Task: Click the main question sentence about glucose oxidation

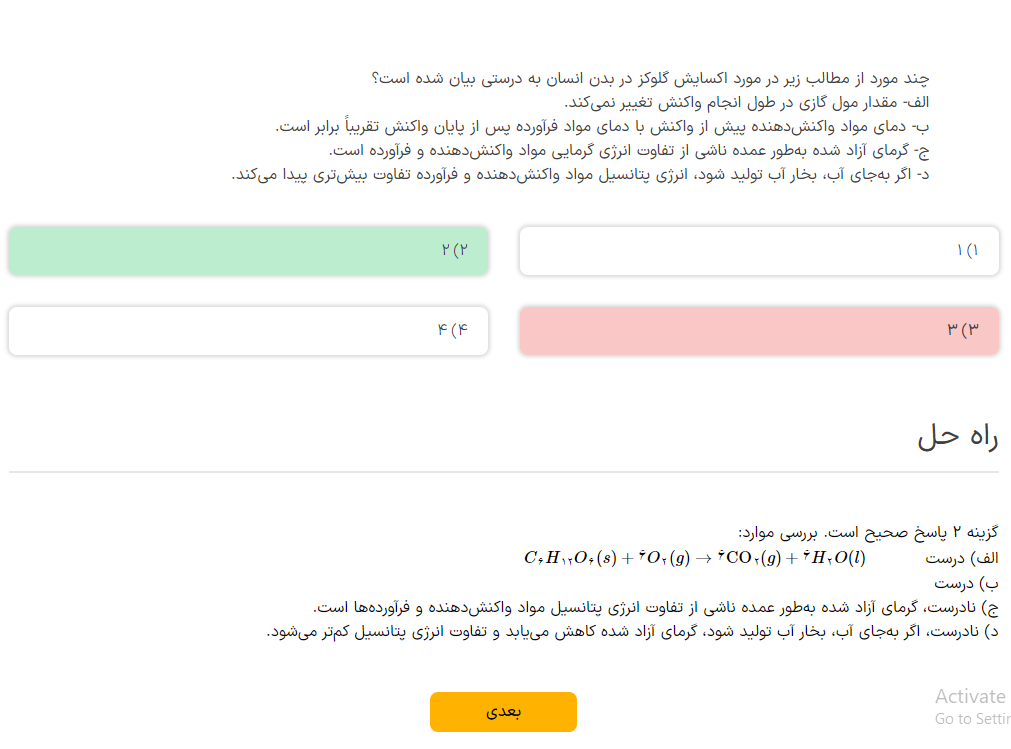Action: 650,78
